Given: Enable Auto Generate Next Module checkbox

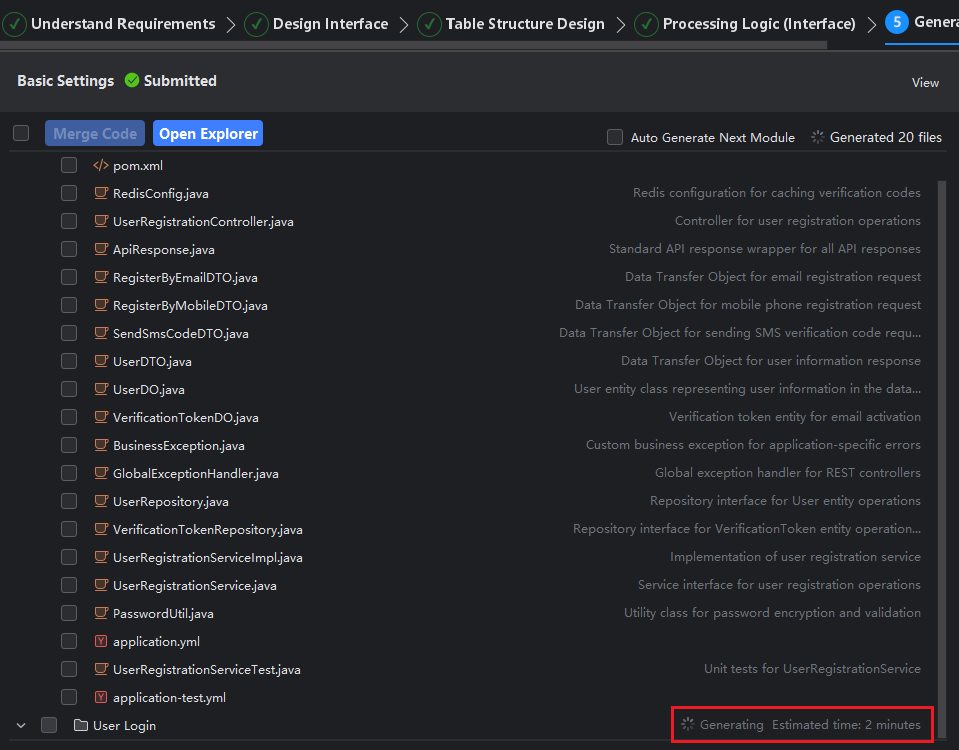Looking at the screenshot, I should [615, 137].
